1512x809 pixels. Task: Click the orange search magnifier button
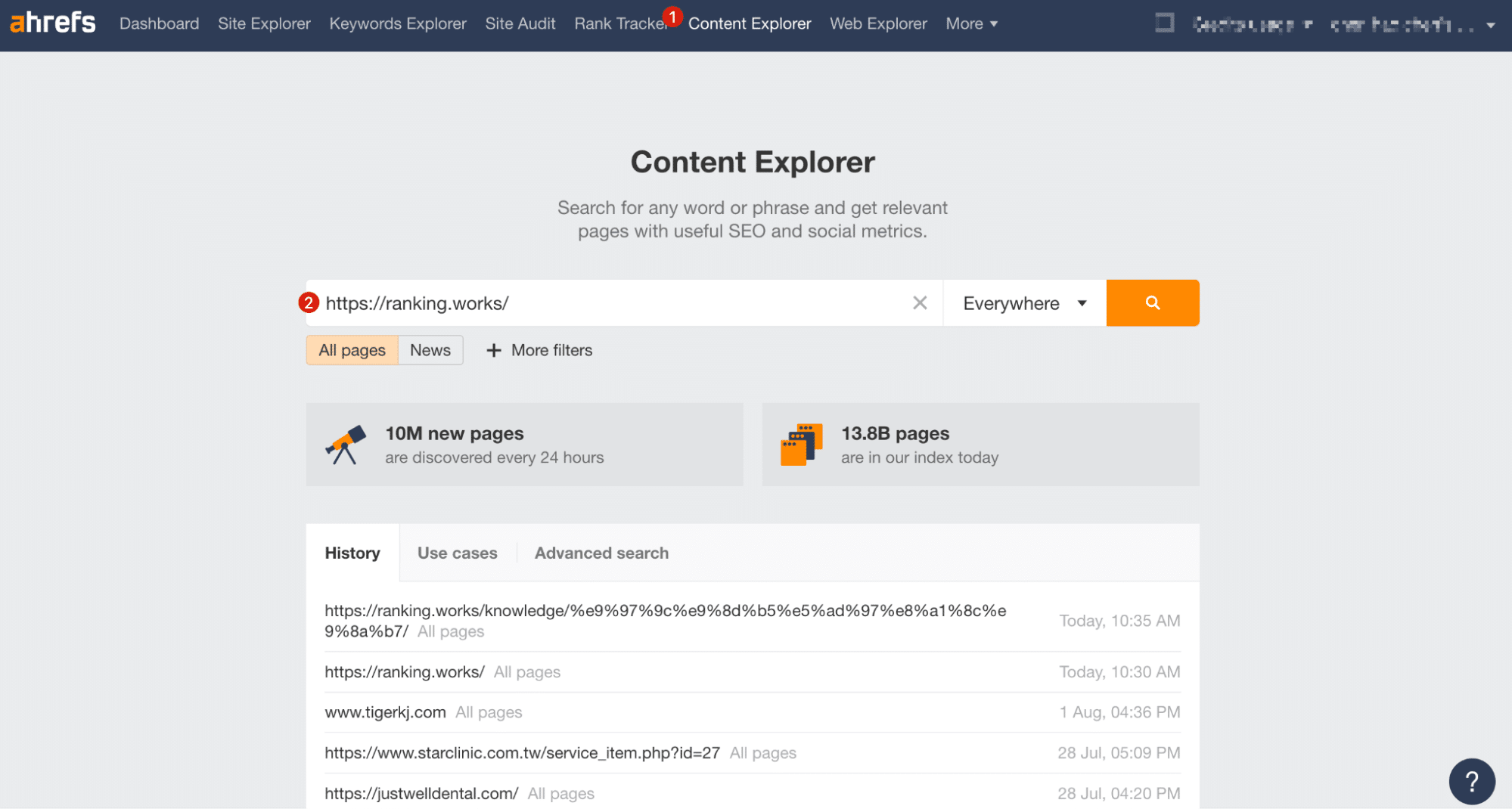(x=1152, y=303)
